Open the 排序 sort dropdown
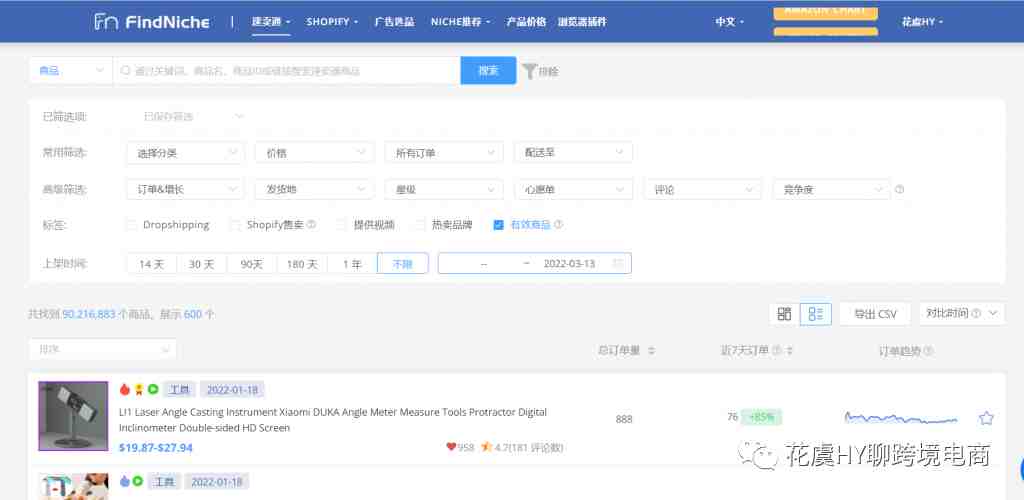This screenshot has height=500, width=1024. click(102, 349)
